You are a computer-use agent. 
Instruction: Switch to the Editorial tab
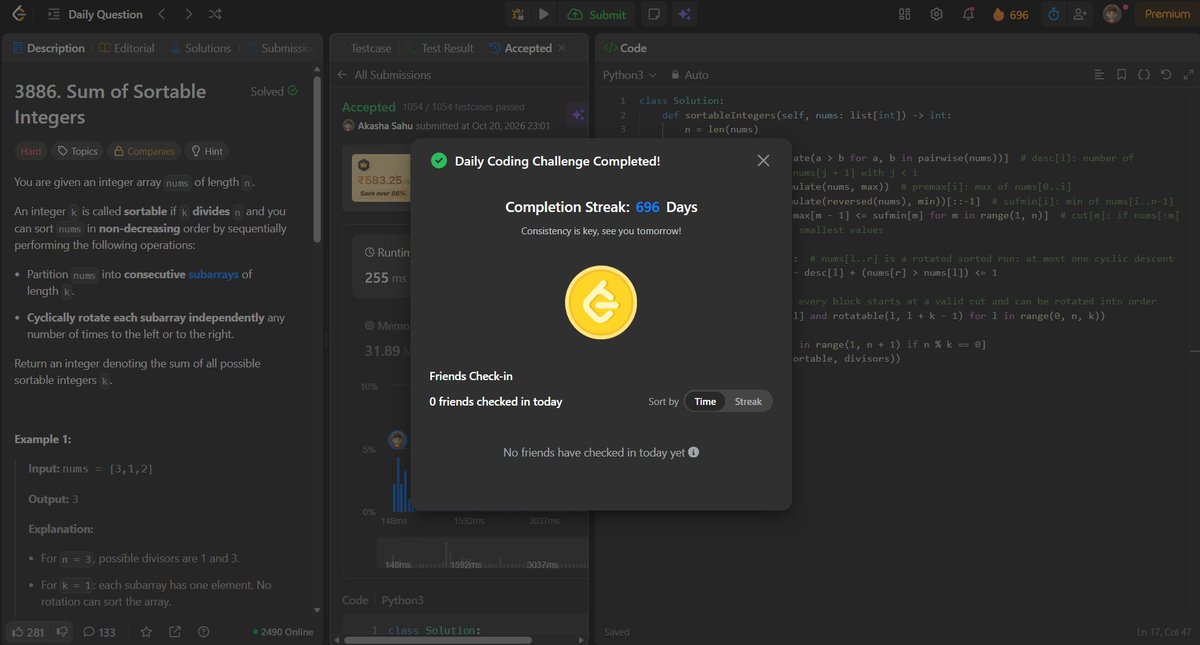pyautogui.click(x=127, y=48)
